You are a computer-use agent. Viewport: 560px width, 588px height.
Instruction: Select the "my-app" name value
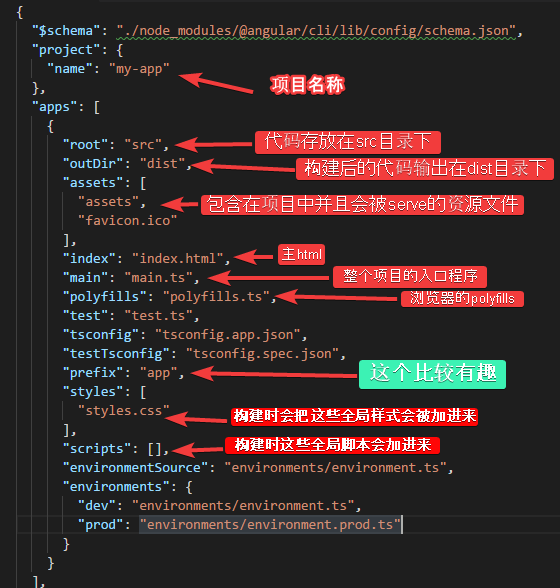click(139, 69)
